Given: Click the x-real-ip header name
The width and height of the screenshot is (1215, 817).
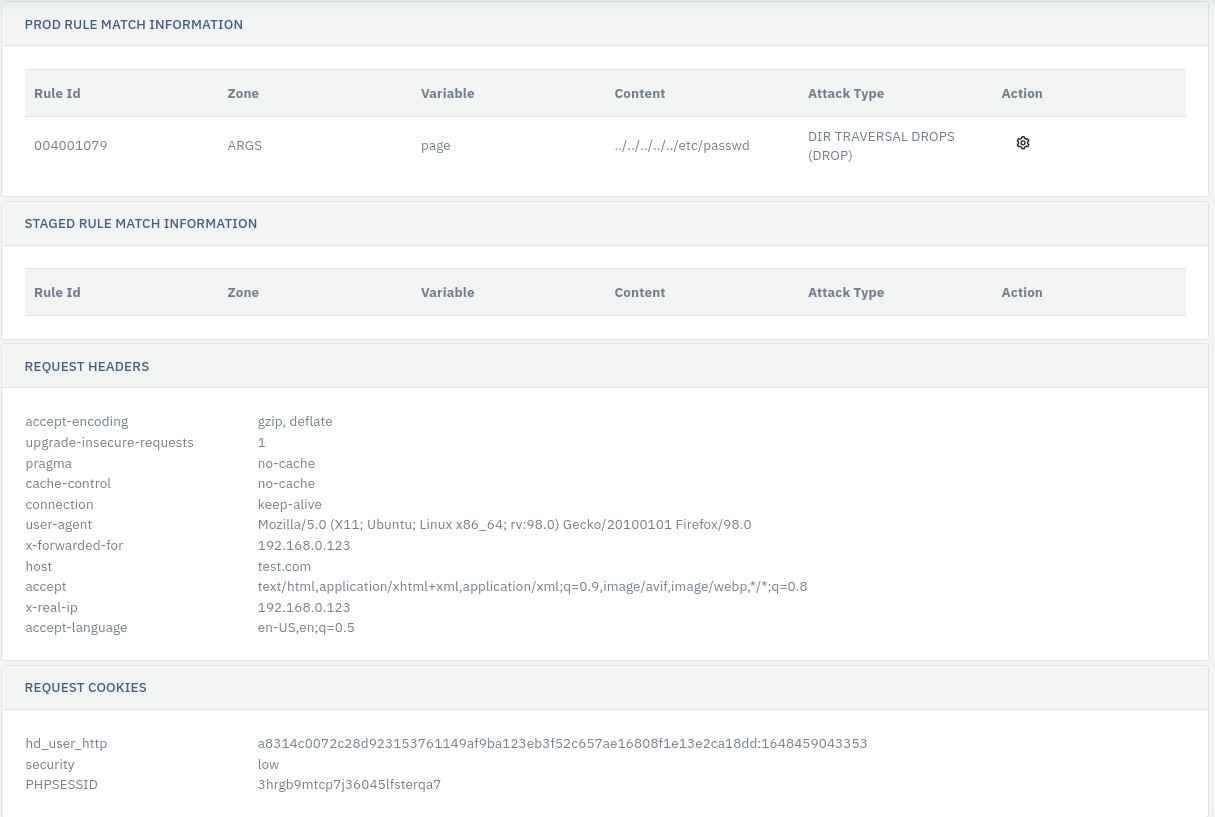Looking at the screenshot, I should pyautogui.click(x=51, y=608).
